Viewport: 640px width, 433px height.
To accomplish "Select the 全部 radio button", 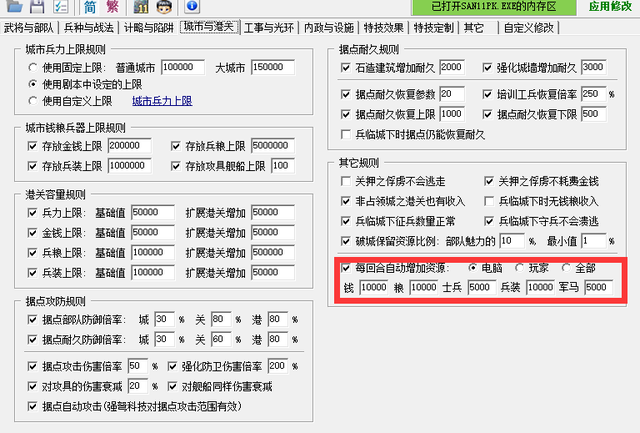I will point(566,268).
